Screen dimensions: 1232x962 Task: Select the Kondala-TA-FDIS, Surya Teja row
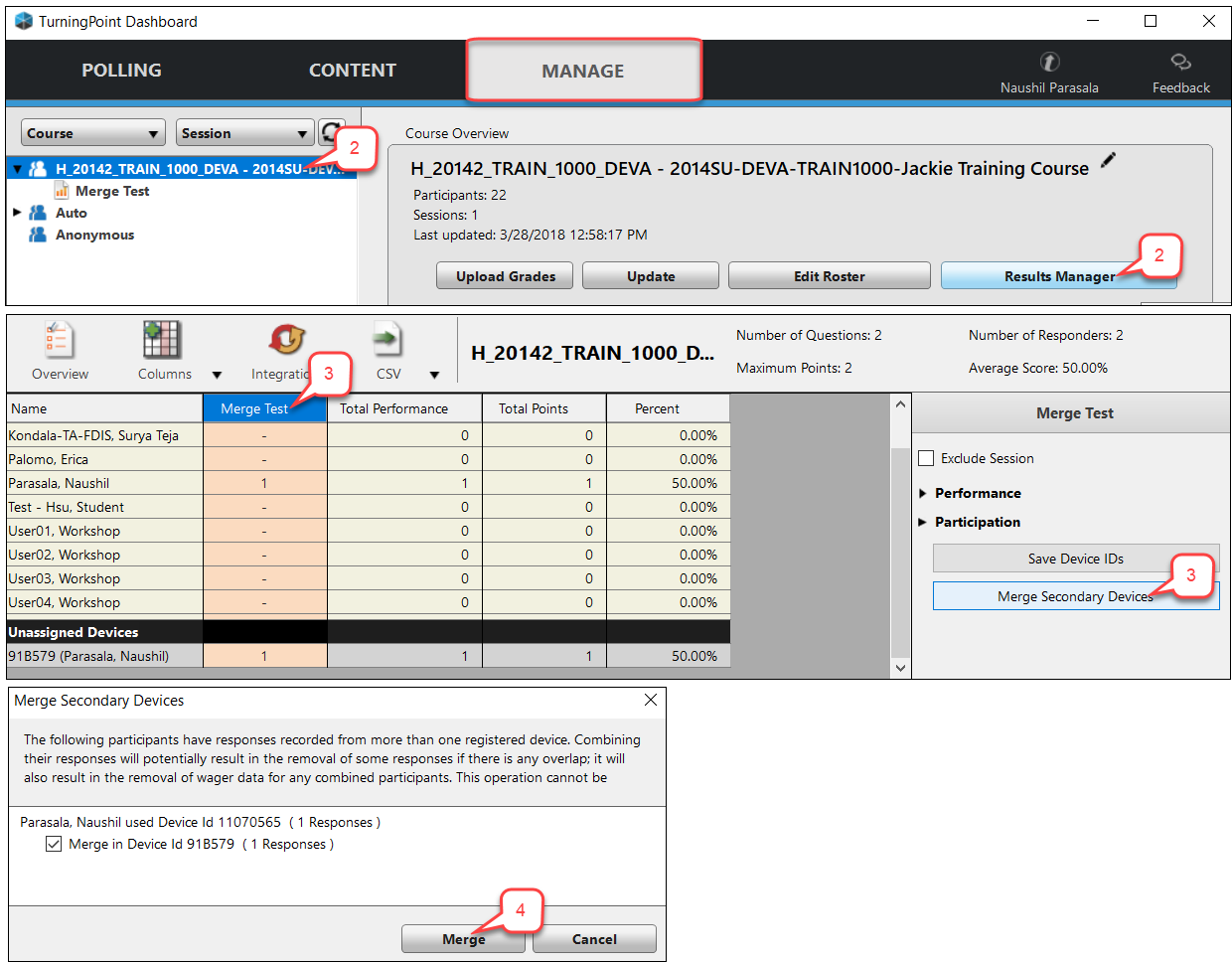[x=369, y=435]
